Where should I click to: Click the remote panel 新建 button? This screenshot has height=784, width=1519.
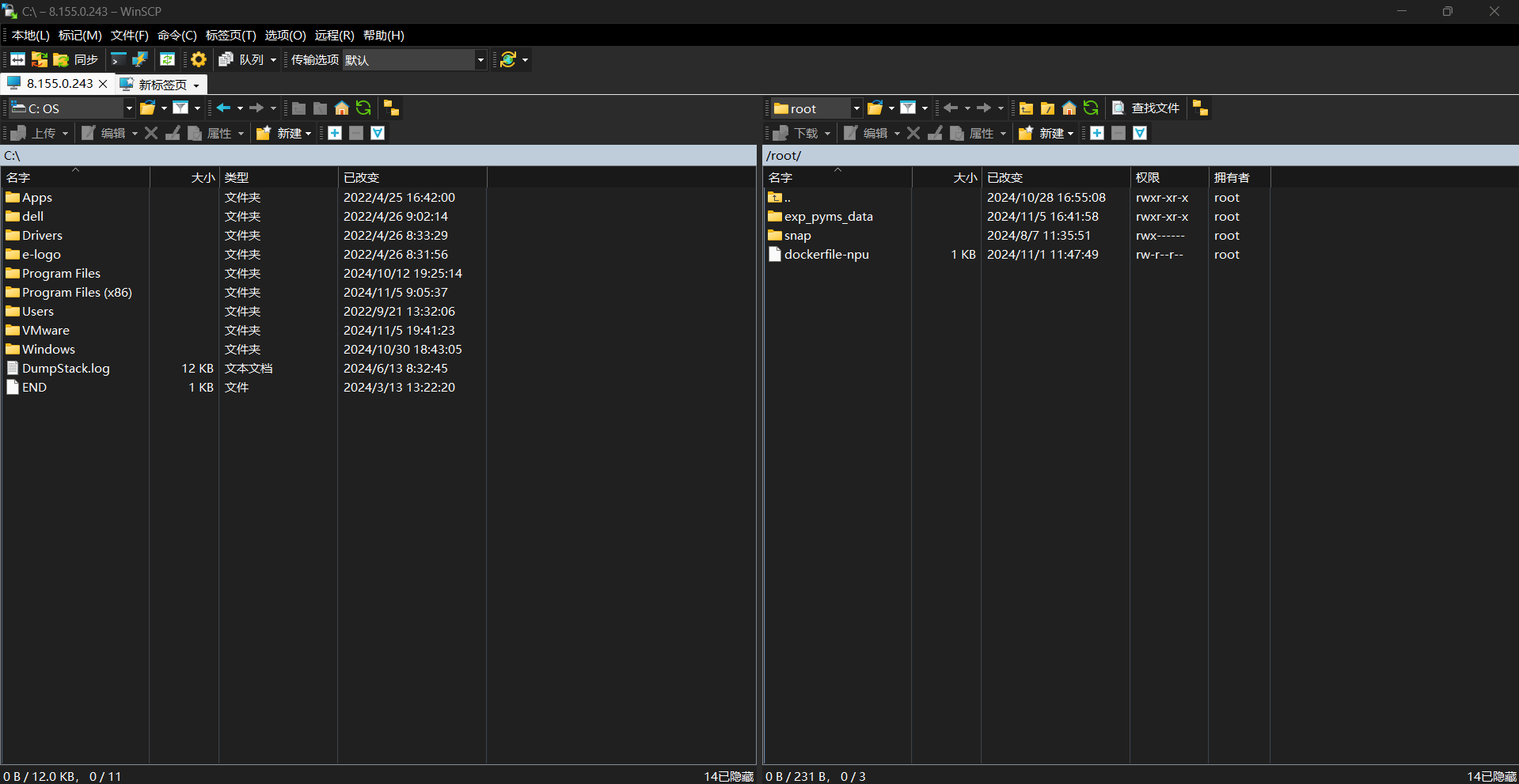pyautogui.click(x=1046, y=133)
